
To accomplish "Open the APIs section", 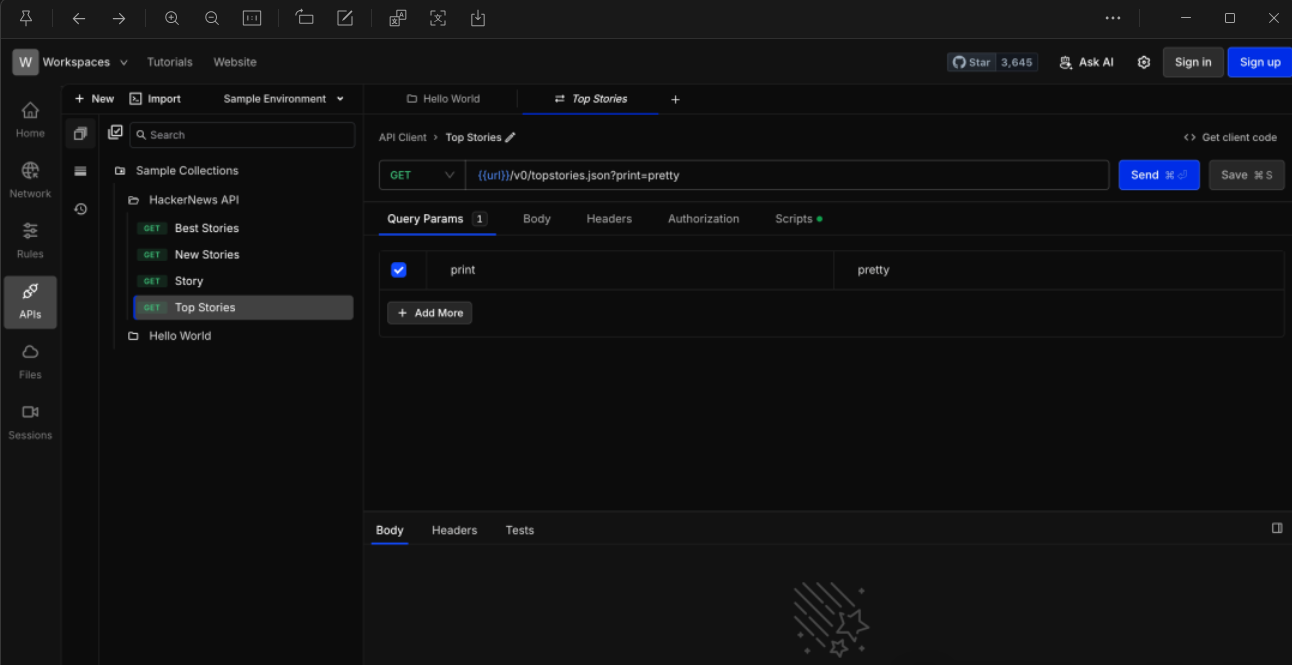I will (x=30, y=302).
